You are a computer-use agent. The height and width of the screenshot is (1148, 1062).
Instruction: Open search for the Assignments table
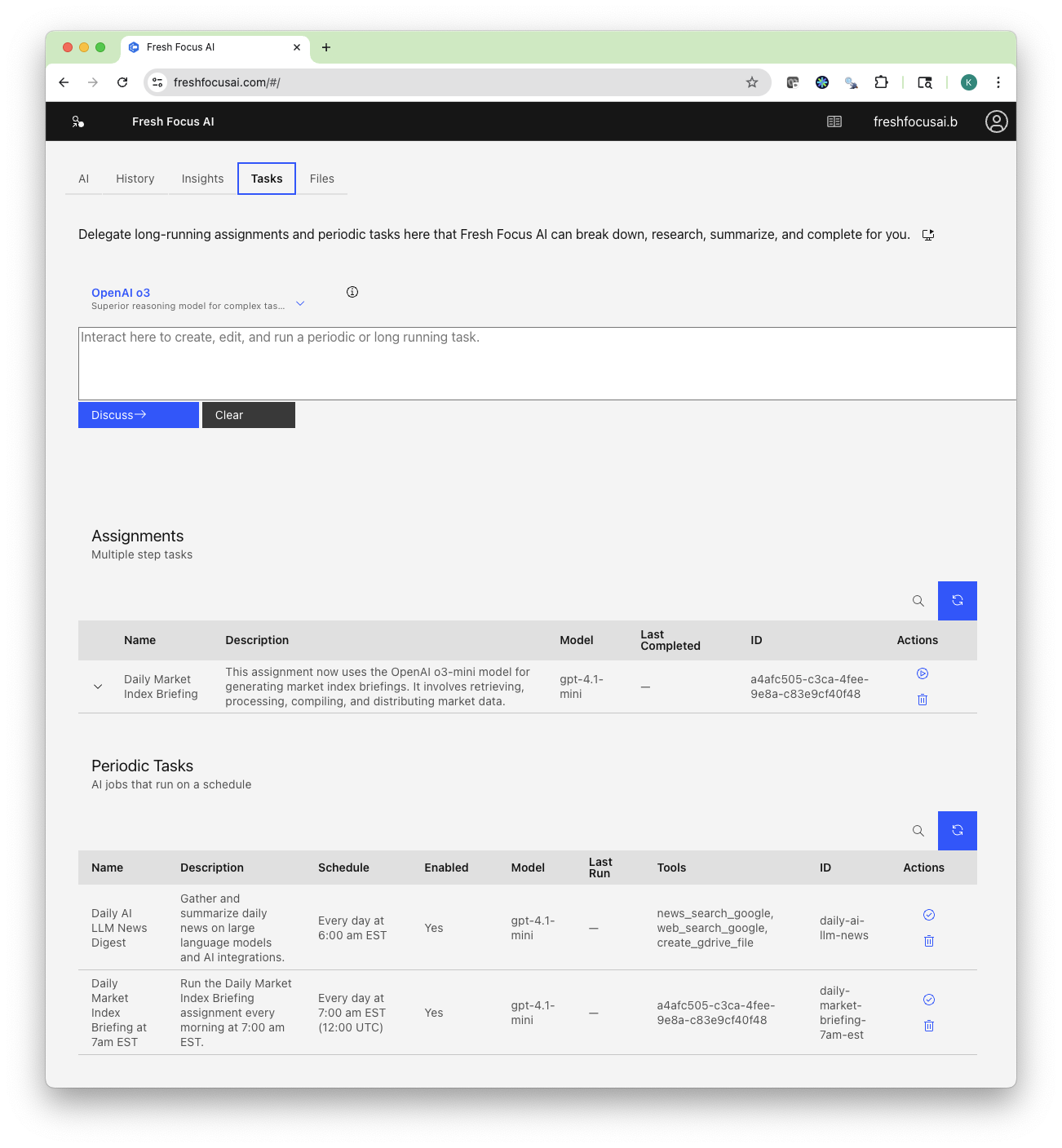click(918, 600)
